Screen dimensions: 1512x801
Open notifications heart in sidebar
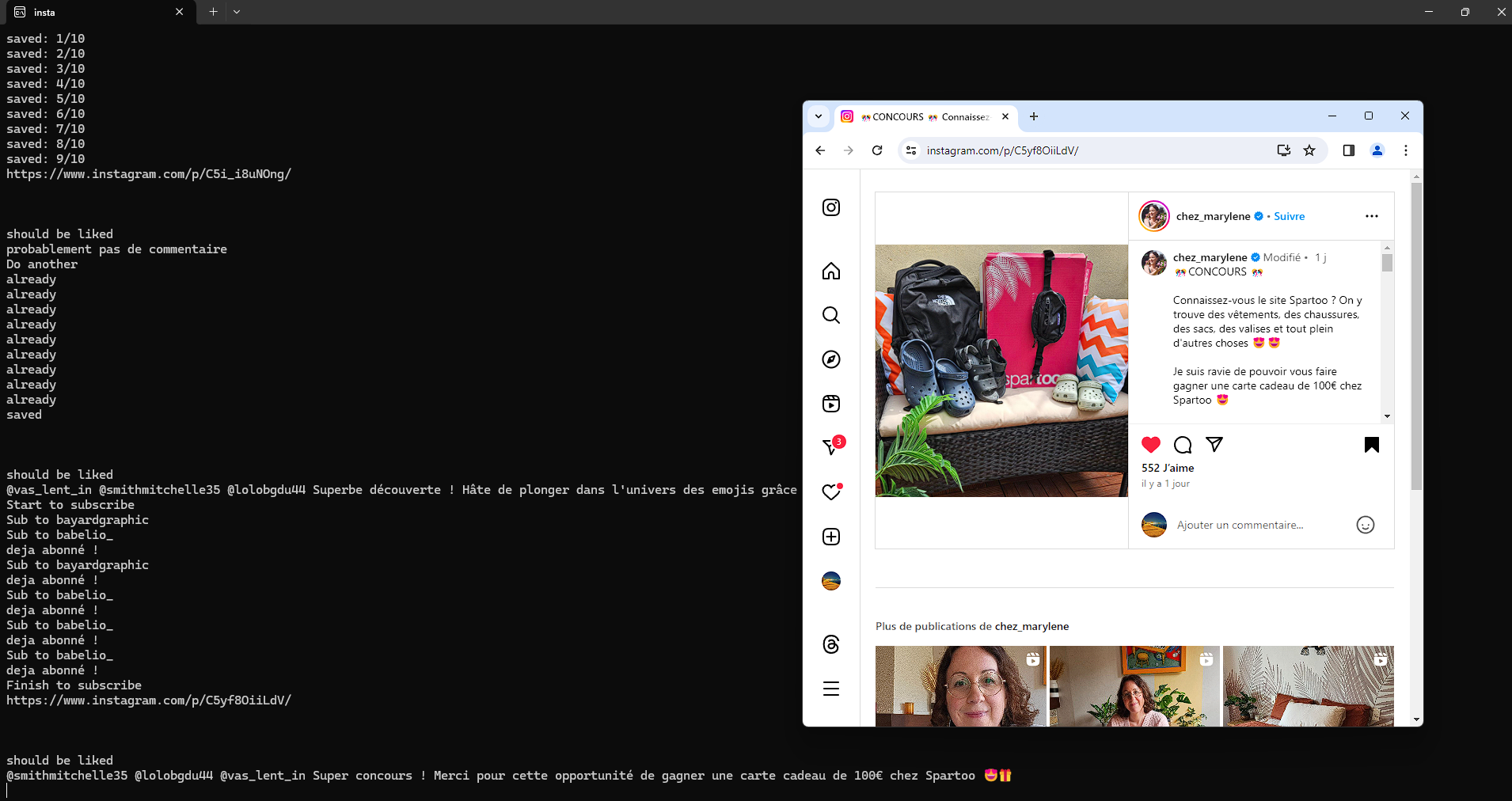click(x=830, y=492)
